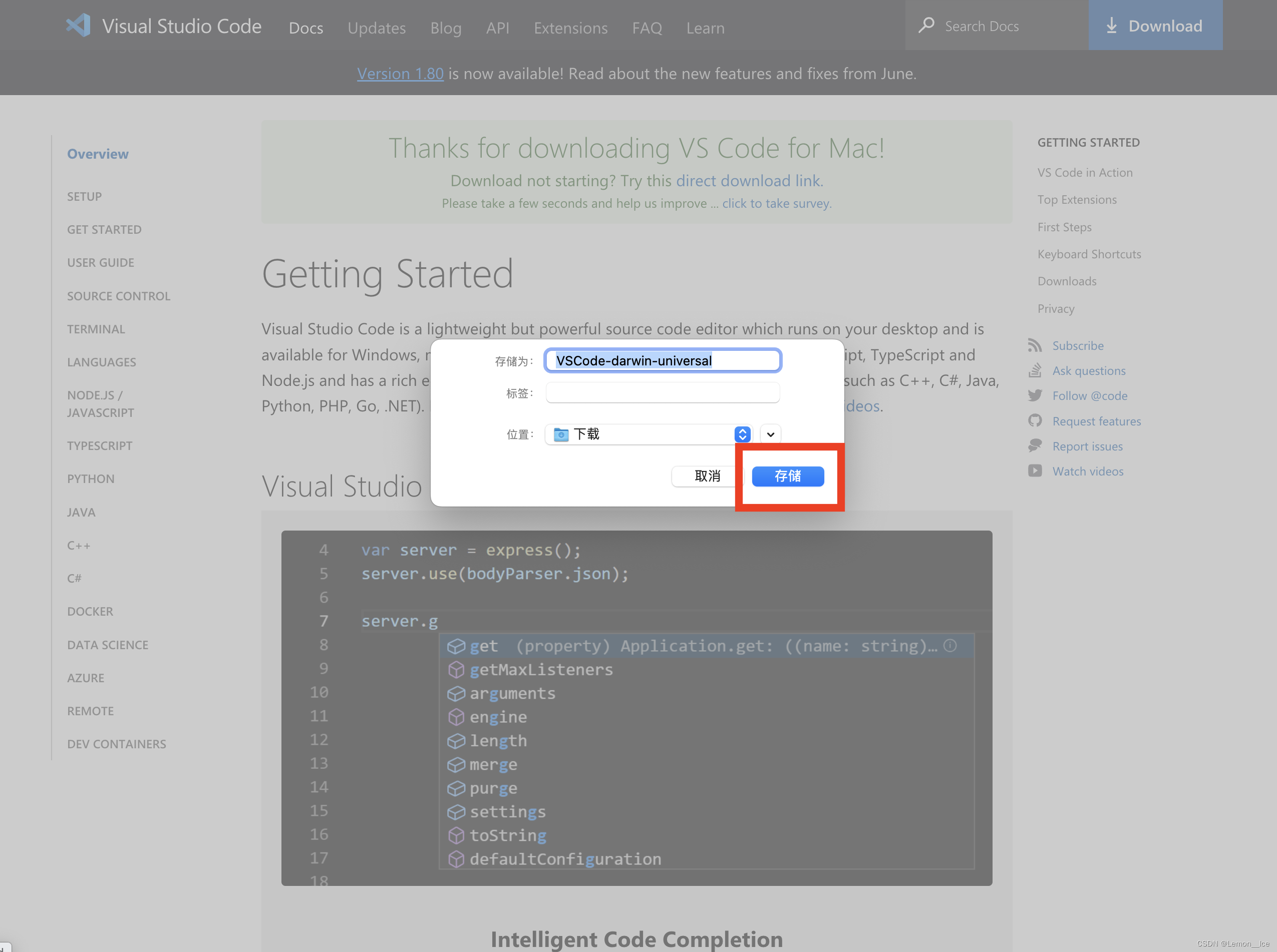The width and height of the screenshot is (1277, 952).
Task: Click the Twitter Follow @code icon
Action: [1035, 395]
